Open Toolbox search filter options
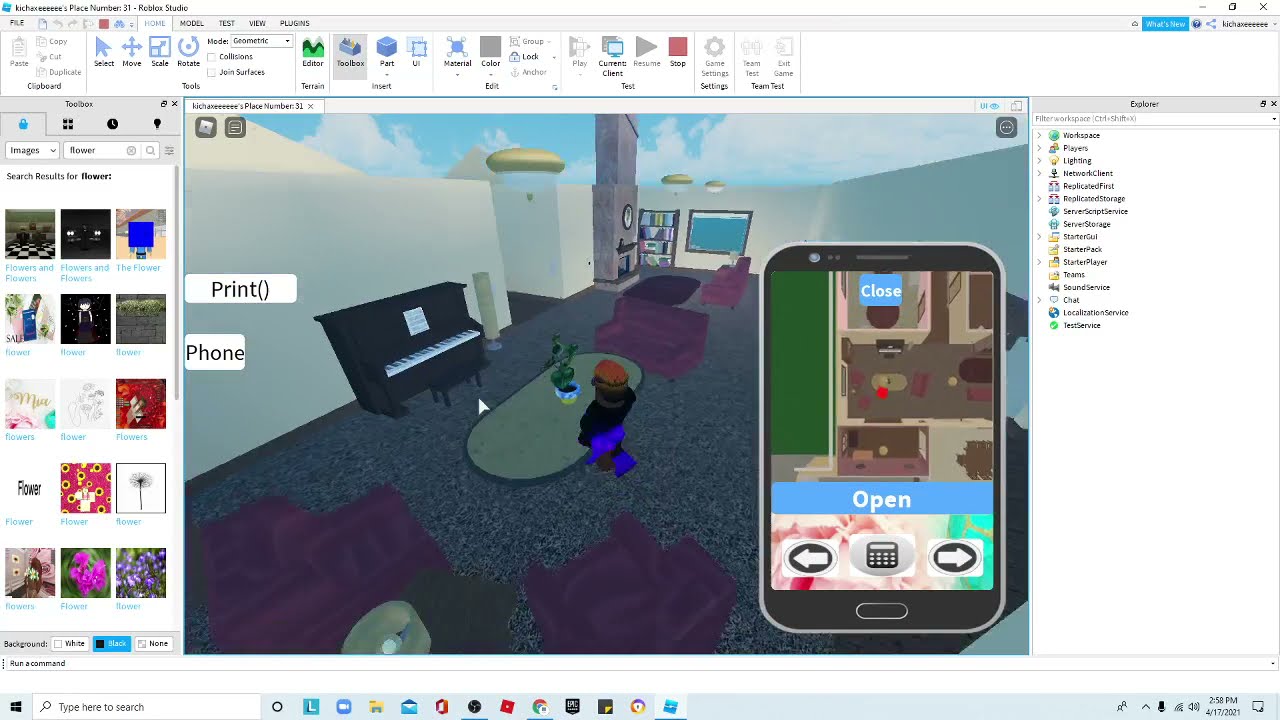The height and width of the screenshot is (720, 1280). [x=169, y=150]
